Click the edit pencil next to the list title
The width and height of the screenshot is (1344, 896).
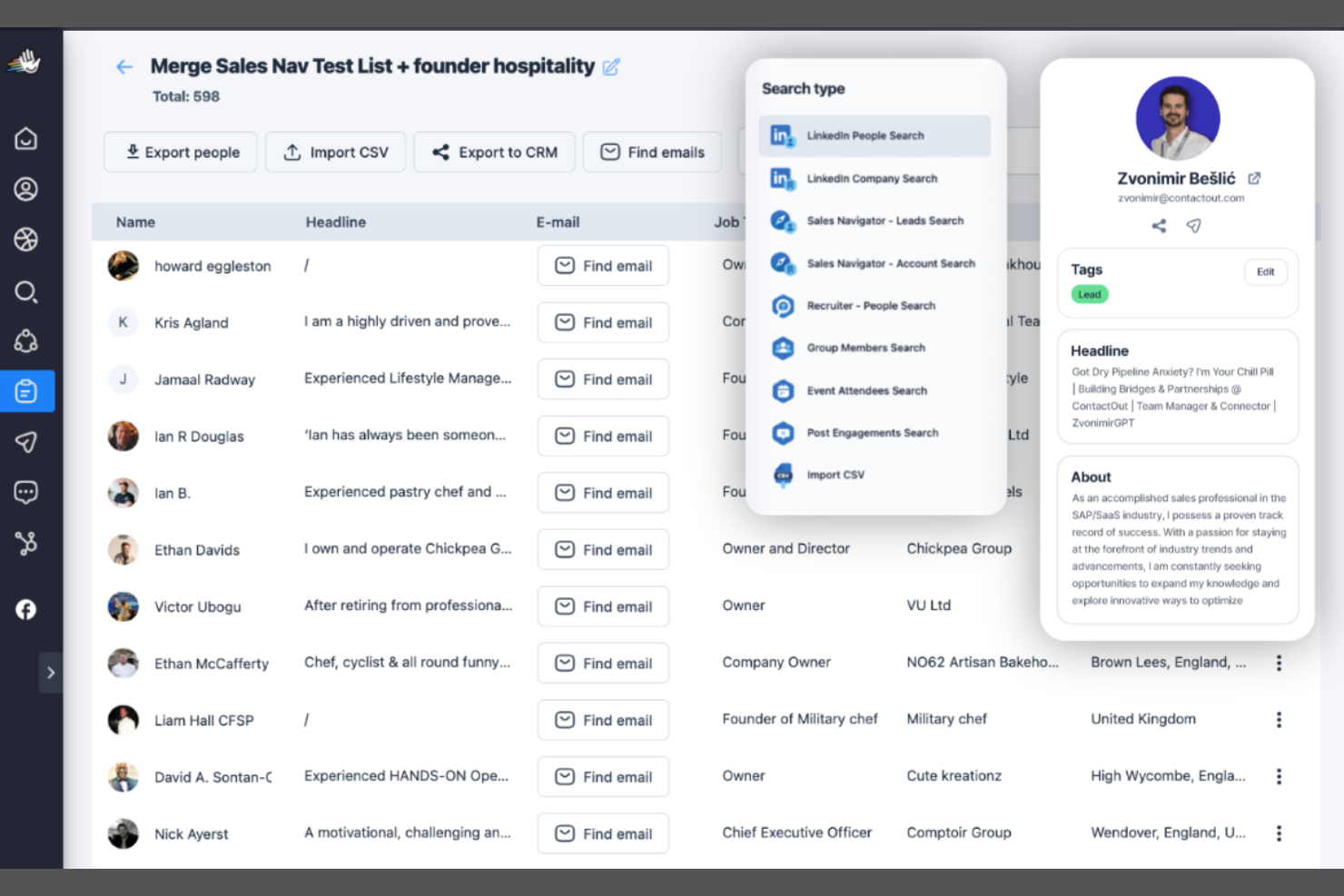pos(610,66)
